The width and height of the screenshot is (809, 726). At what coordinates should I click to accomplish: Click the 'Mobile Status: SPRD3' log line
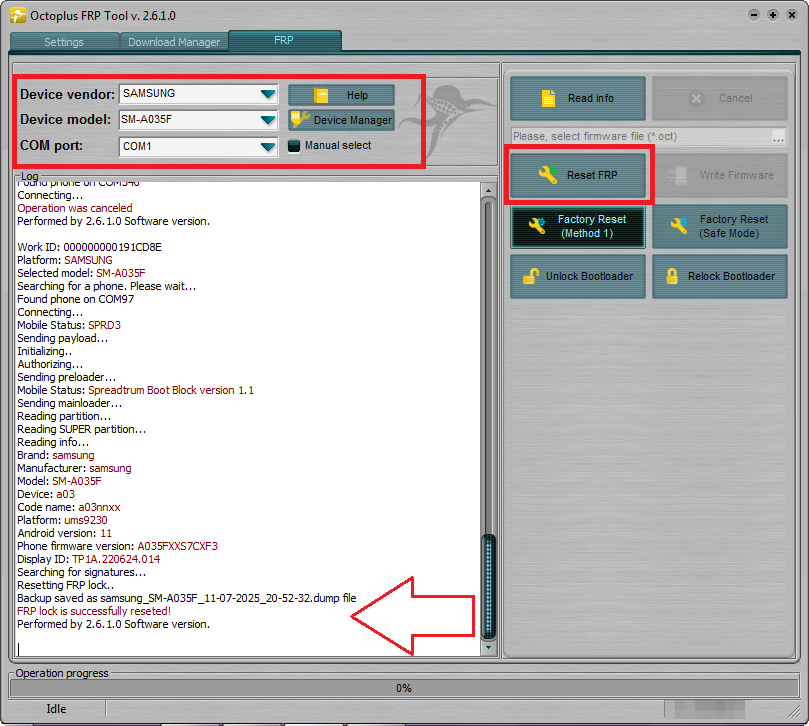(x=69, y=325)
